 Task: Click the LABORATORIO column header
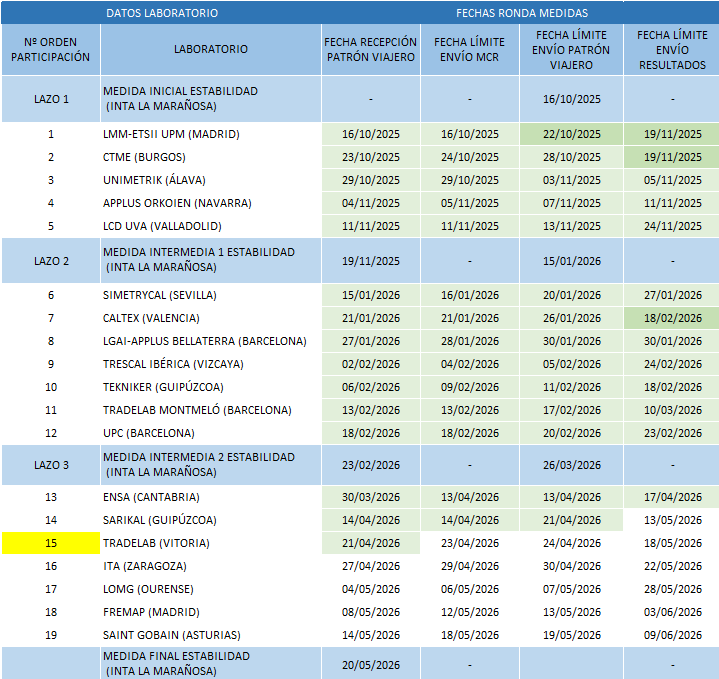[210, 49]
